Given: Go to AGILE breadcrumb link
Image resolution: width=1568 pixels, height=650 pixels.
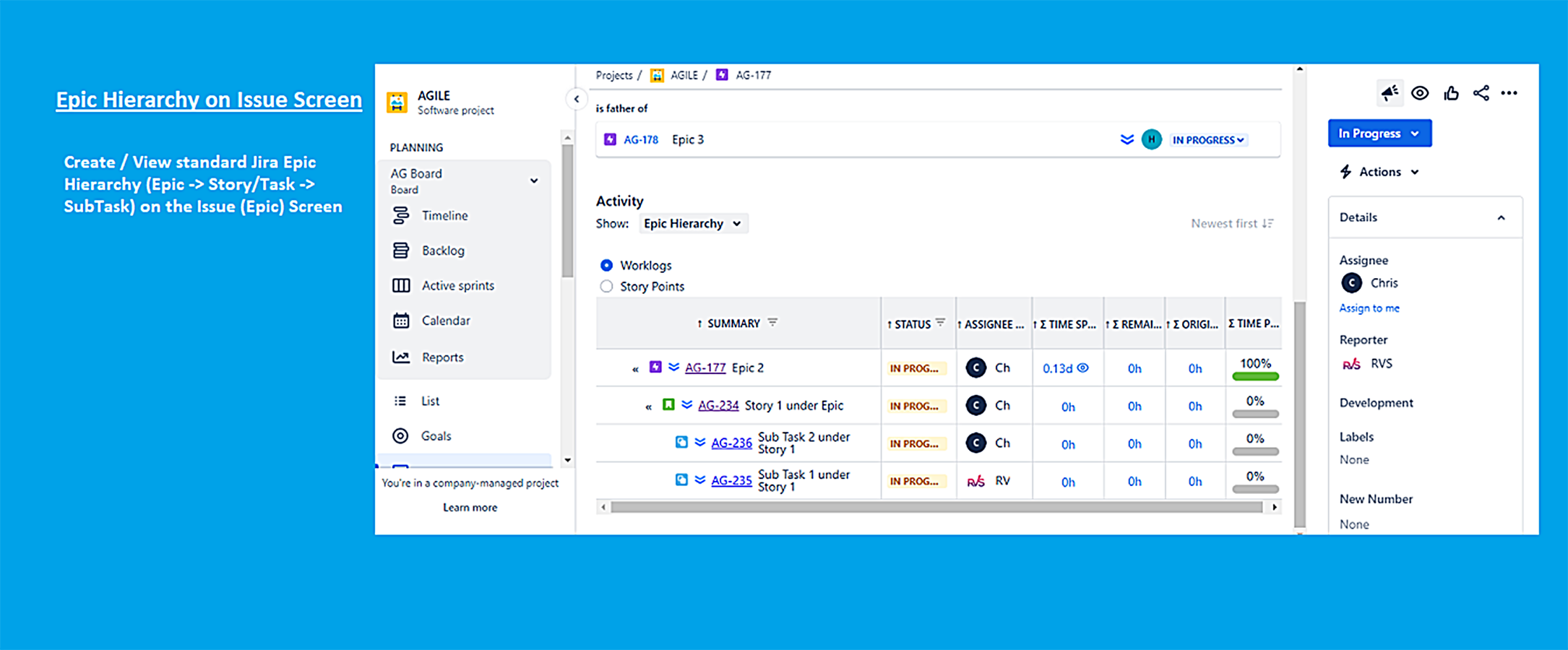Looking at the screenshot, I should tap(684, 75).
